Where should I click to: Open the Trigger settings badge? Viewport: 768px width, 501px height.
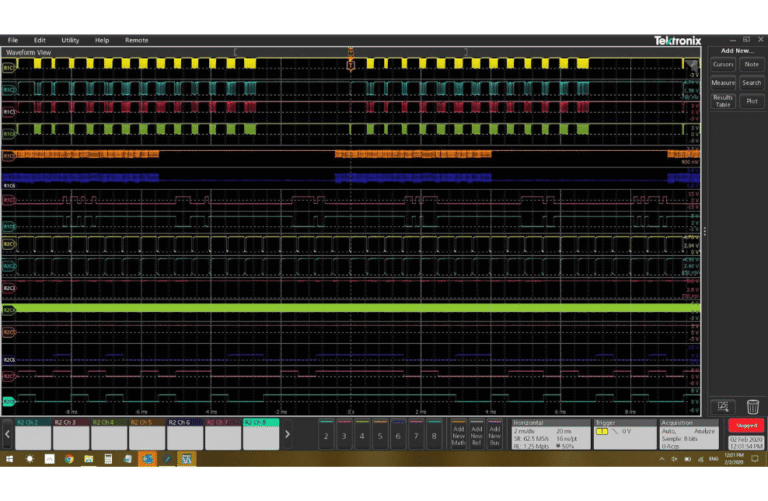tap(625, 434)
